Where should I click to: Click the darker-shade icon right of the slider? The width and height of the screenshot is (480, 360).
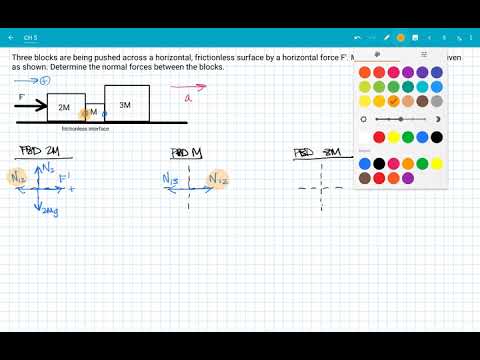click(438, 119)
